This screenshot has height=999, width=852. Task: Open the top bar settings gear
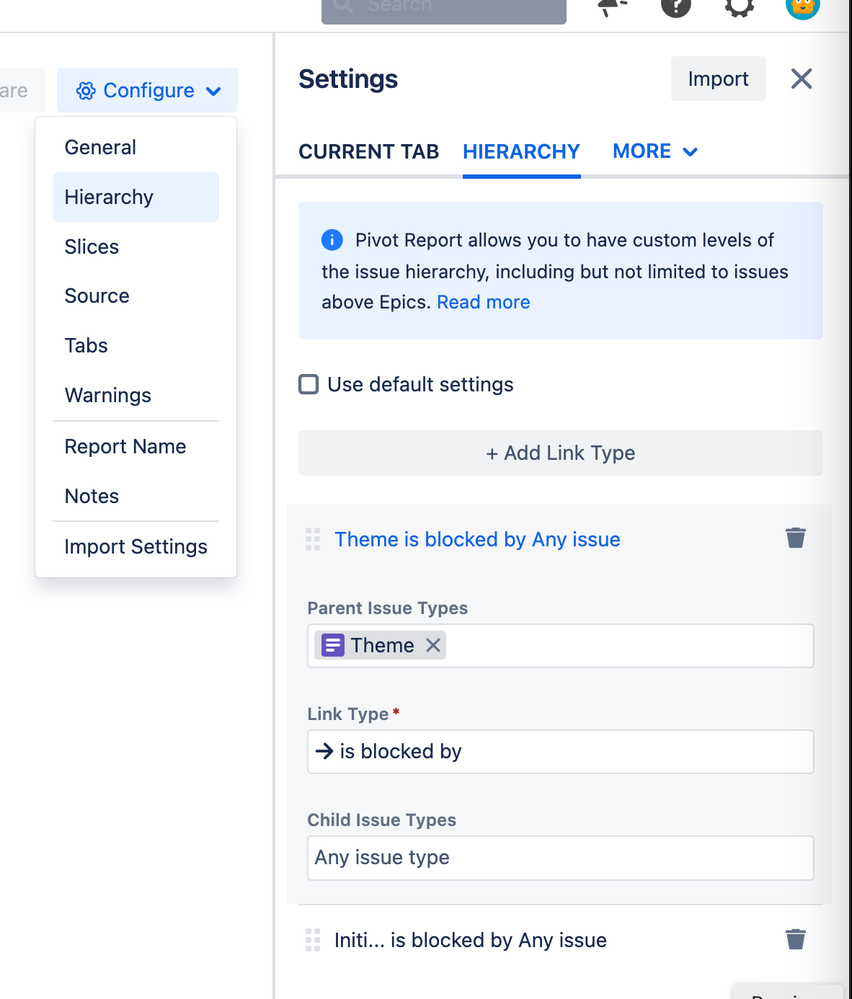point(739,6)
